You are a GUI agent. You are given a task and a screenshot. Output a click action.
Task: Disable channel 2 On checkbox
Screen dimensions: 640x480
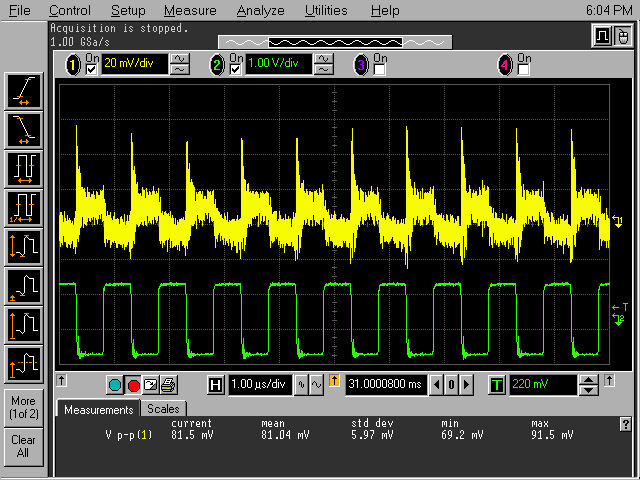point(236,70)
